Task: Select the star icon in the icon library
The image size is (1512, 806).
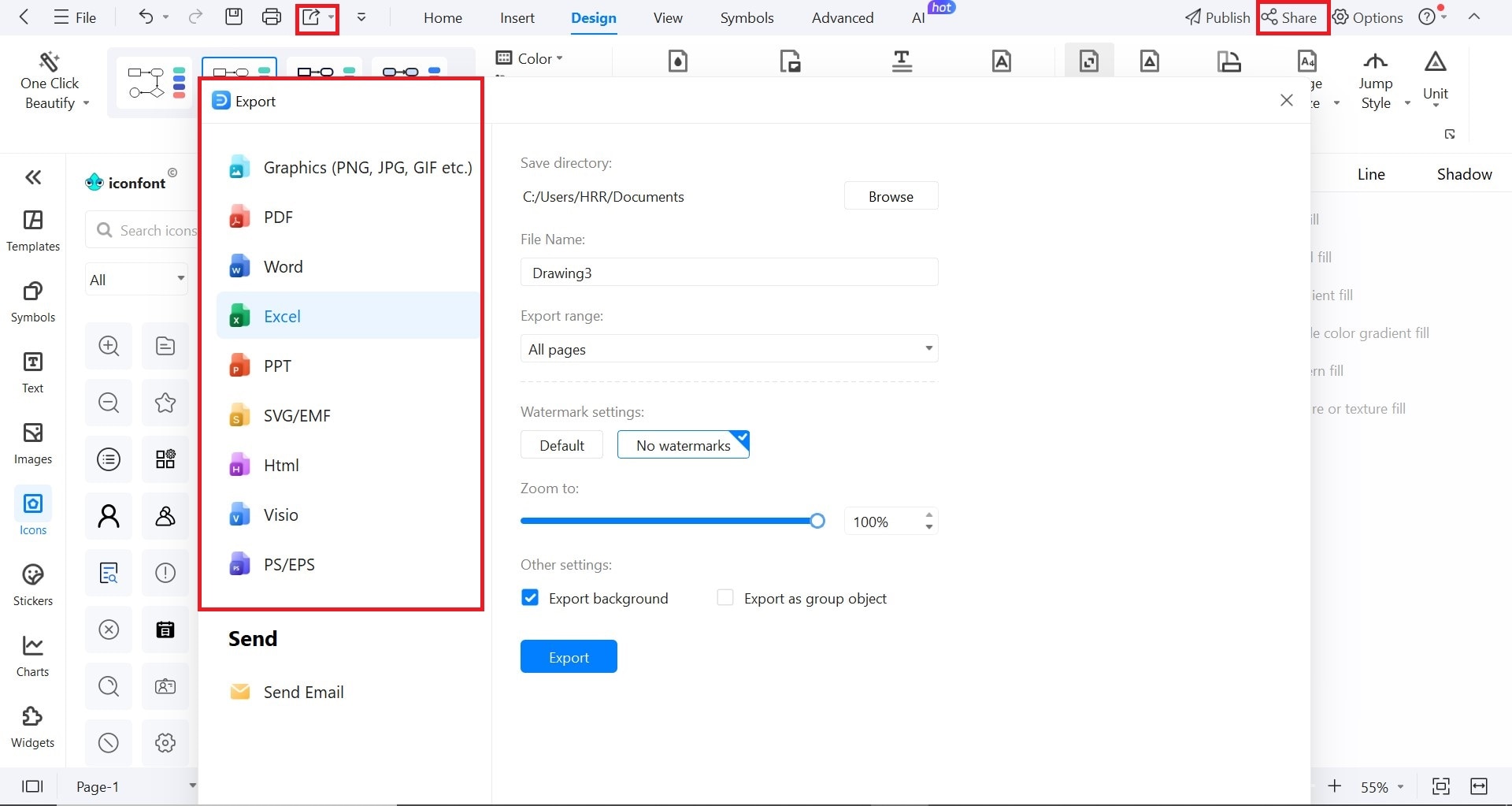Action: tap(165, 403)
